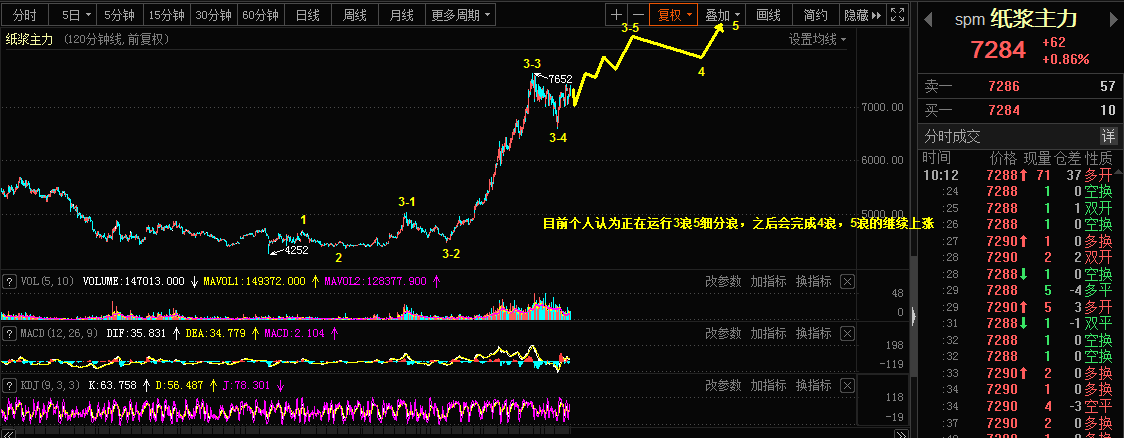Screen dimensions: 1124x438
Task: Open 更多周期 dropdown
Action: [x=461, y=14]
